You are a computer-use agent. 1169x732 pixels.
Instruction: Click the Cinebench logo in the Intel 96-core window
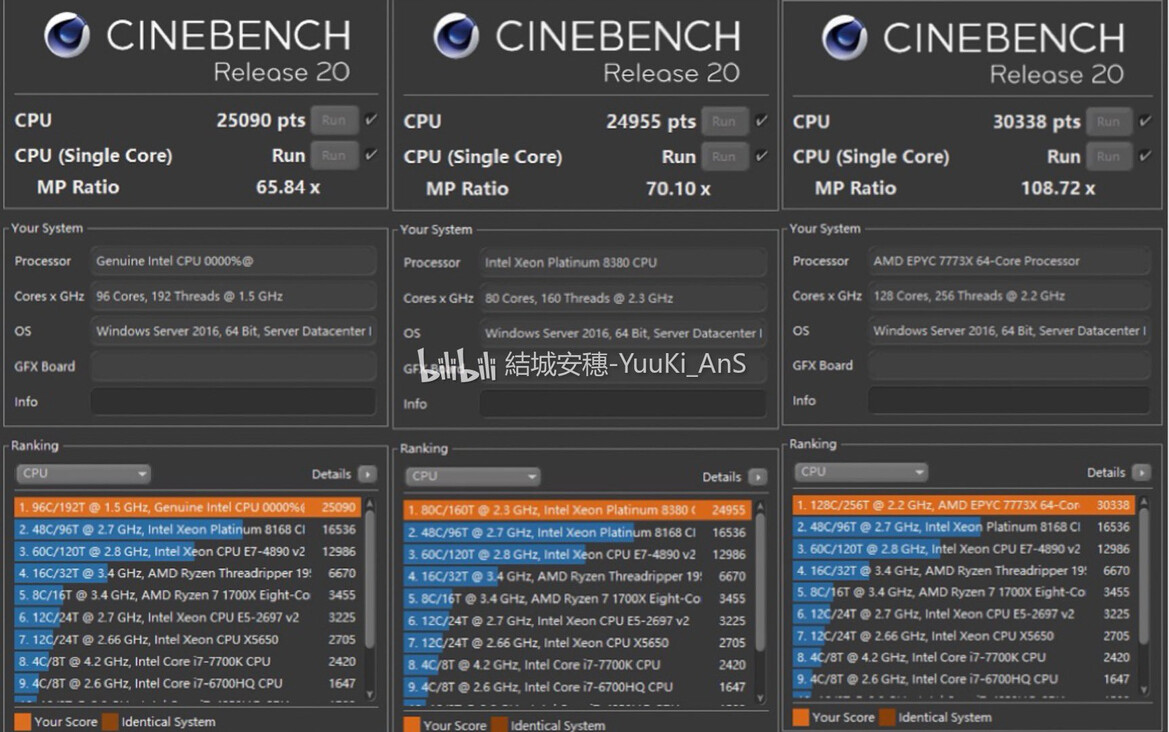66,36
